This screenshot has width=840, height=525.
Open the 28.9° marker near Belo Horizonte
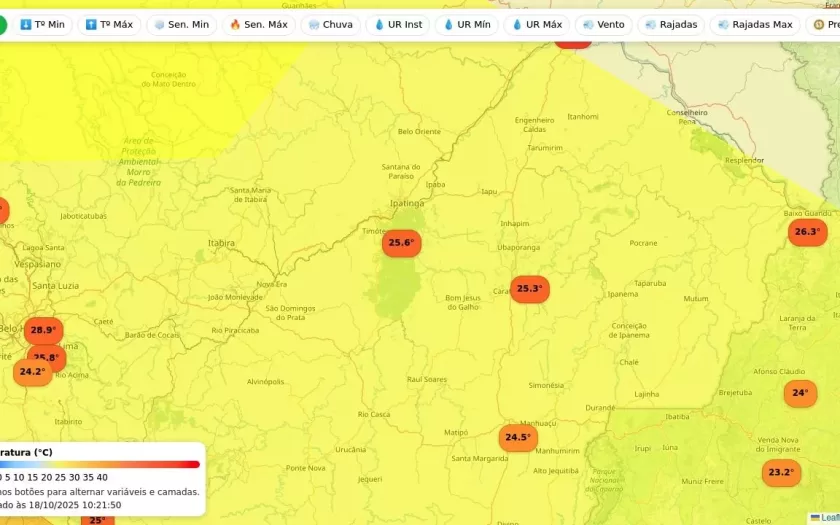(x=43, y=330)
